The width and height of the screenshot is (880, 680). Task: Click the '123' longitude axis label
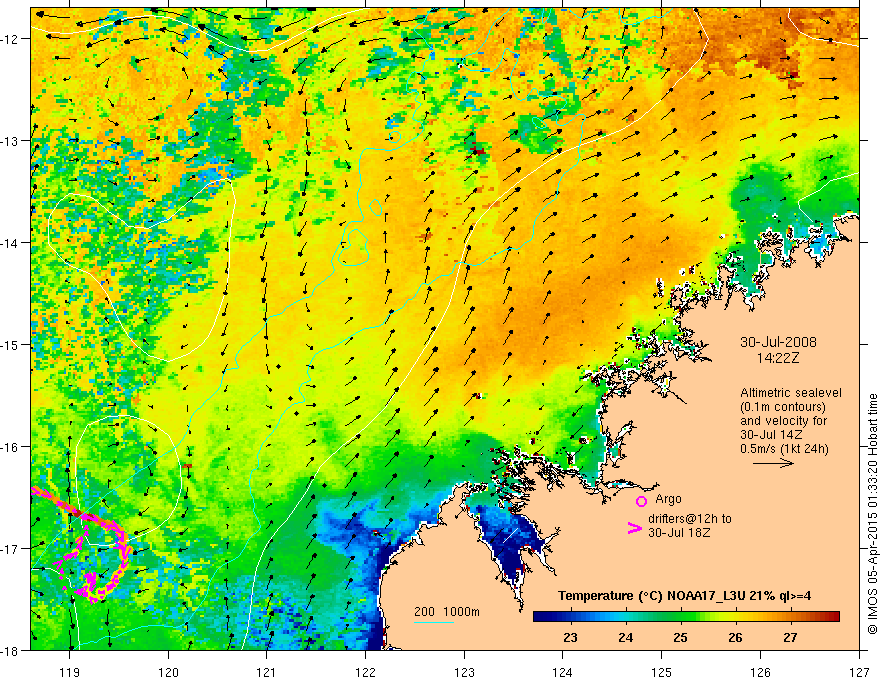464,672
